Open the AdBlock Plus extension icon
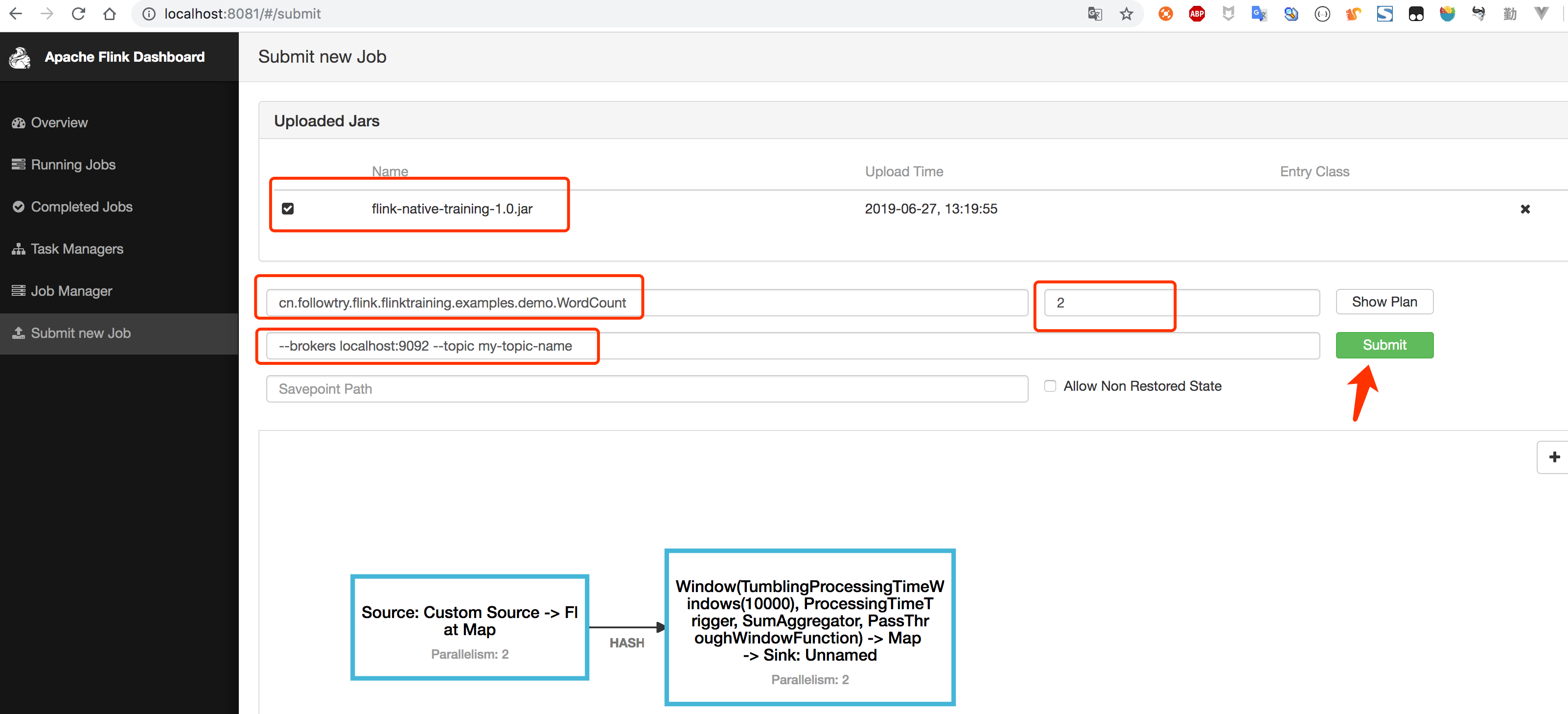Screen dimensions: 1568x714 click(x=1197, y=13)
